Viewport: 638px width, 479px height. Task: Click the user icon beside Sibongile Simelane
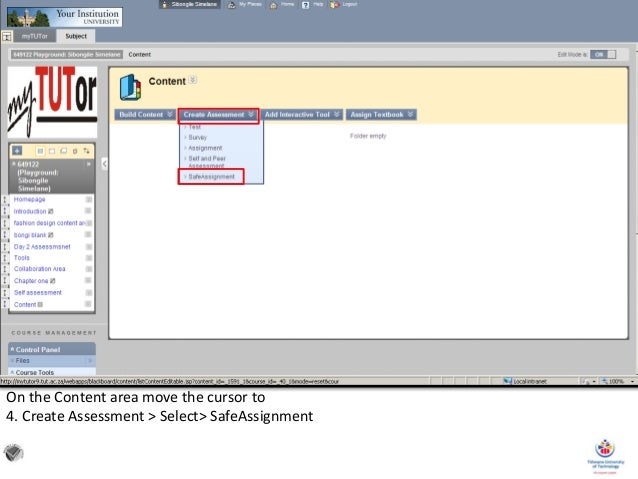click(164, 5)
